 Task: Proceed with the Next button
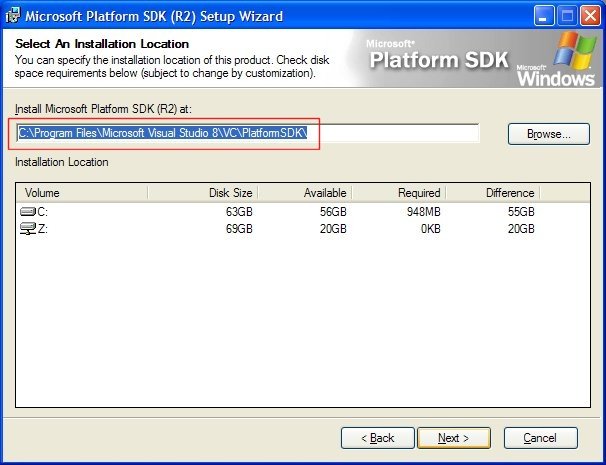[x=455, y=438]
